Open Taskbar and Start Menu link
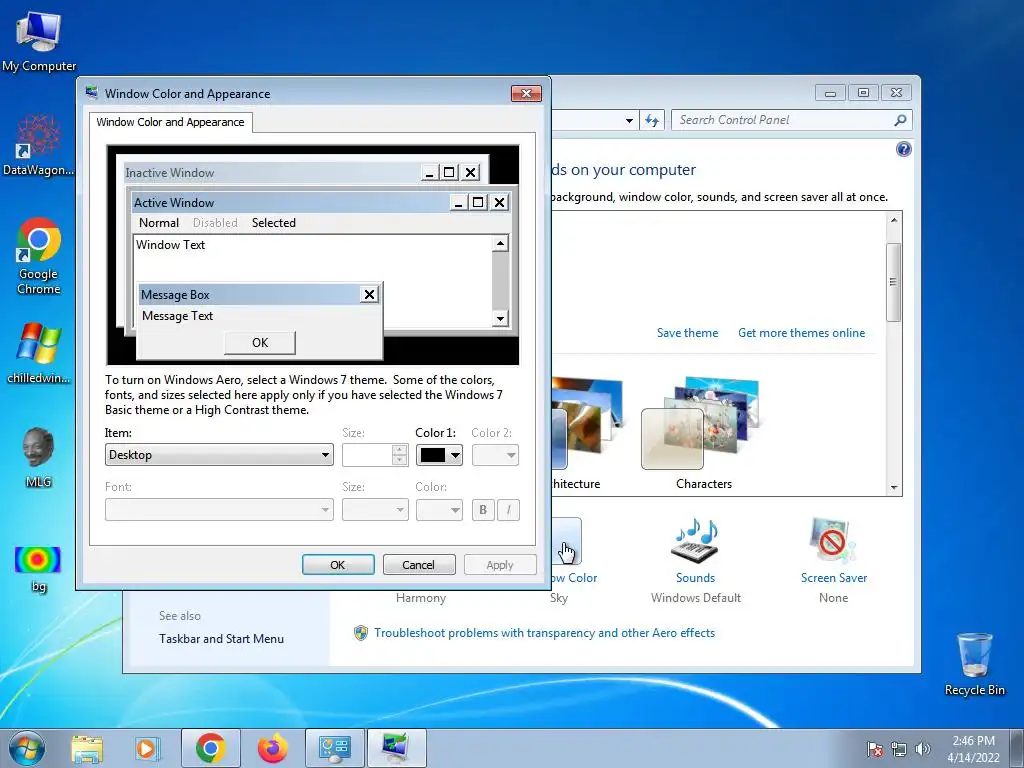This screenshot has width=1024, height=768. [x=221, y=639]
